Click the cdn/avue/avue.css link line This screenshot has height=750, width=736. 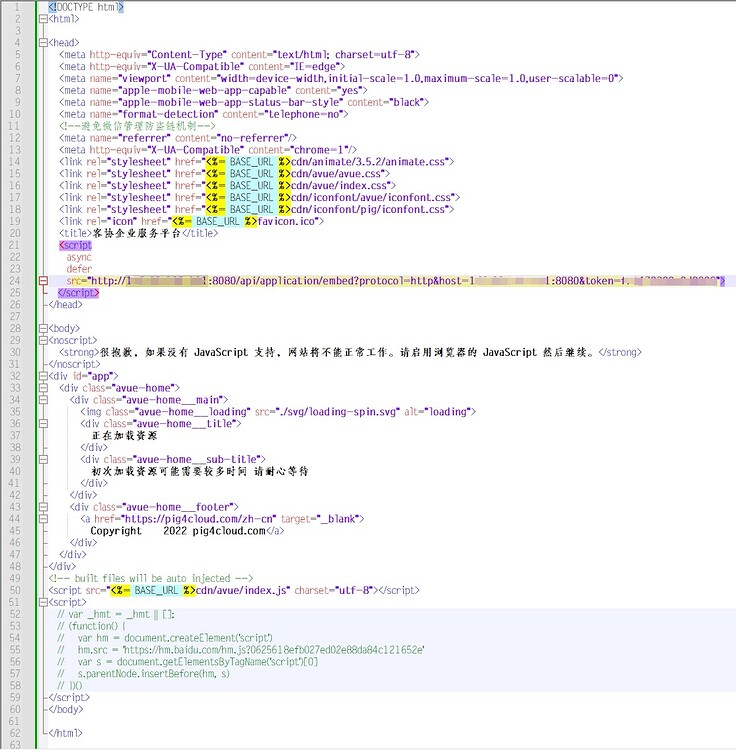[x=224, y=174]
